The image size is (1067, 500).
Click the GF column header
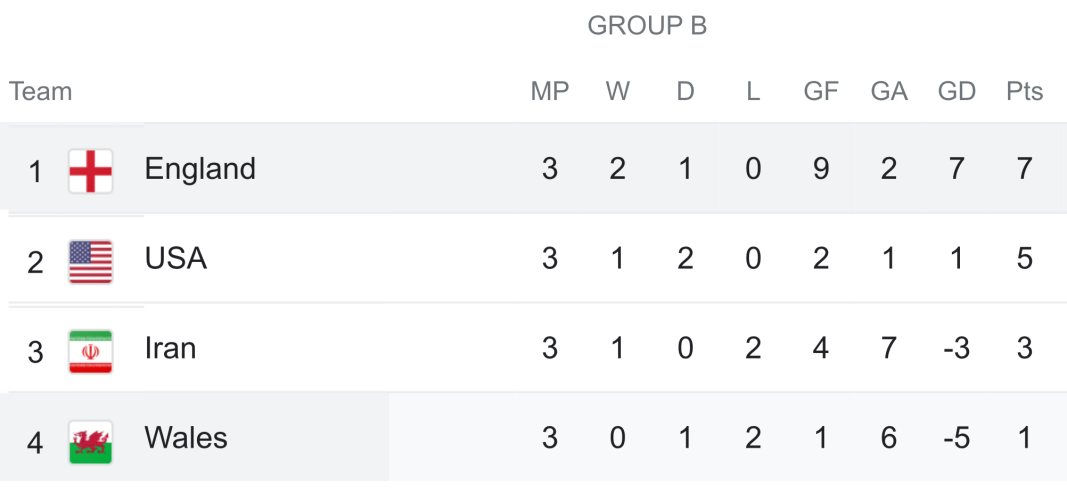(821, 92)
